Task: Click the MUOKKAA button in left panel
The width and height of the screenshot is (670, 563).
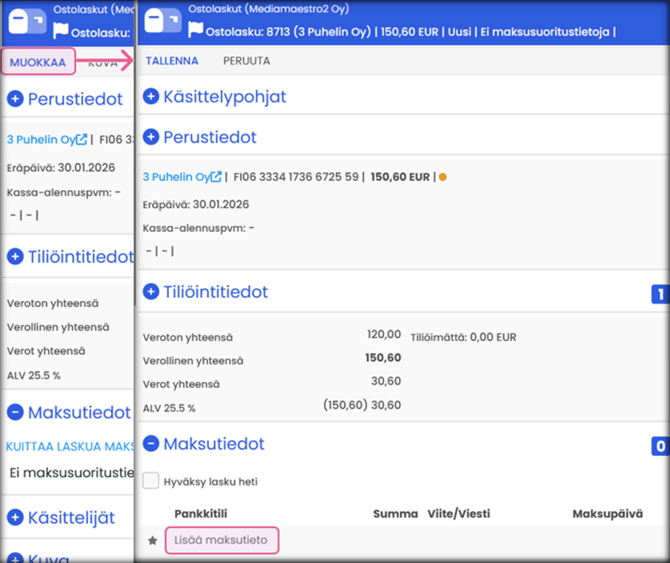Action: click(x=38, y=62)
